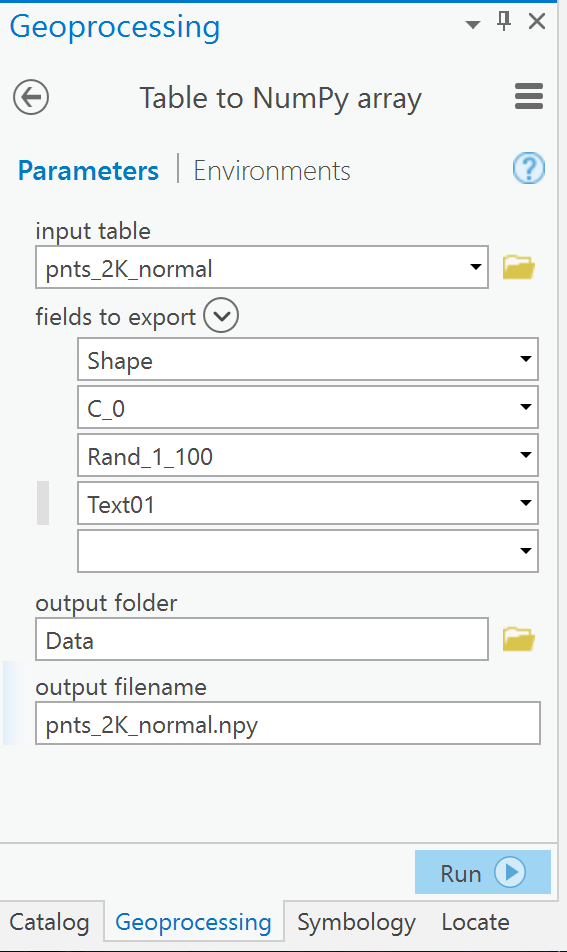
Task: Switch to the Catalog pane tab
Action: pos(49,922)
